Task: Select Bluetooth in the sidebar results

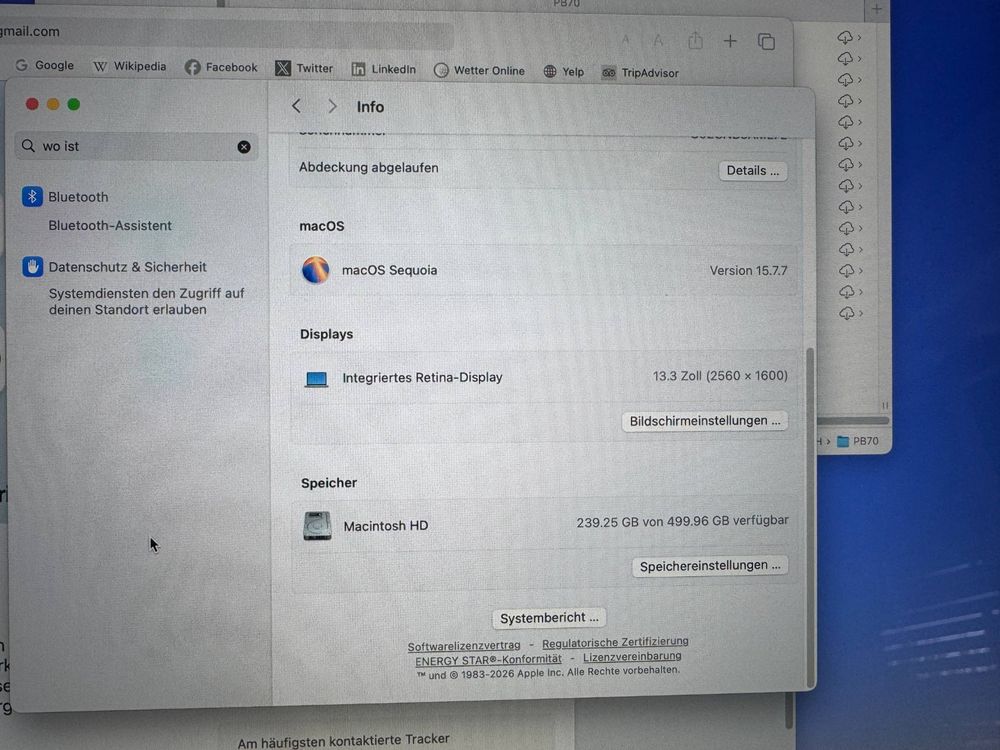Action: 78,197
